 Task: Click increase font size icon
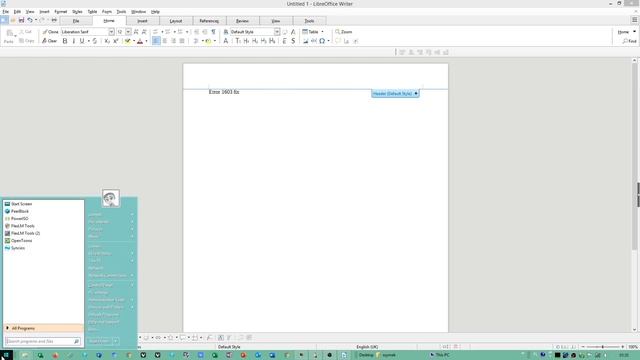pyautogui.click(x=136, y=32)
